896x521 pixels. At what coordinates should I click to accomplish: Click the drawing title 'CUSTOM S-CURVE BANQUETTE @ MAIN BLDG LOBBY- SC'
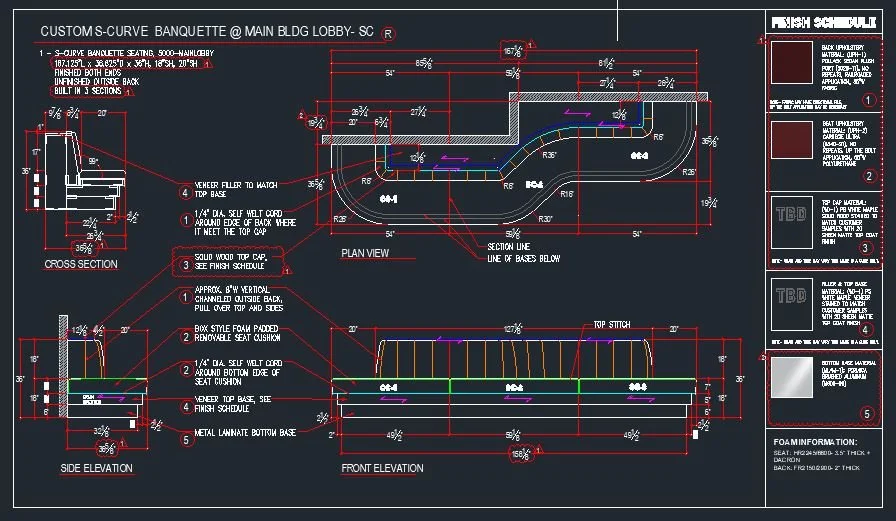click(x=207, y=31)
